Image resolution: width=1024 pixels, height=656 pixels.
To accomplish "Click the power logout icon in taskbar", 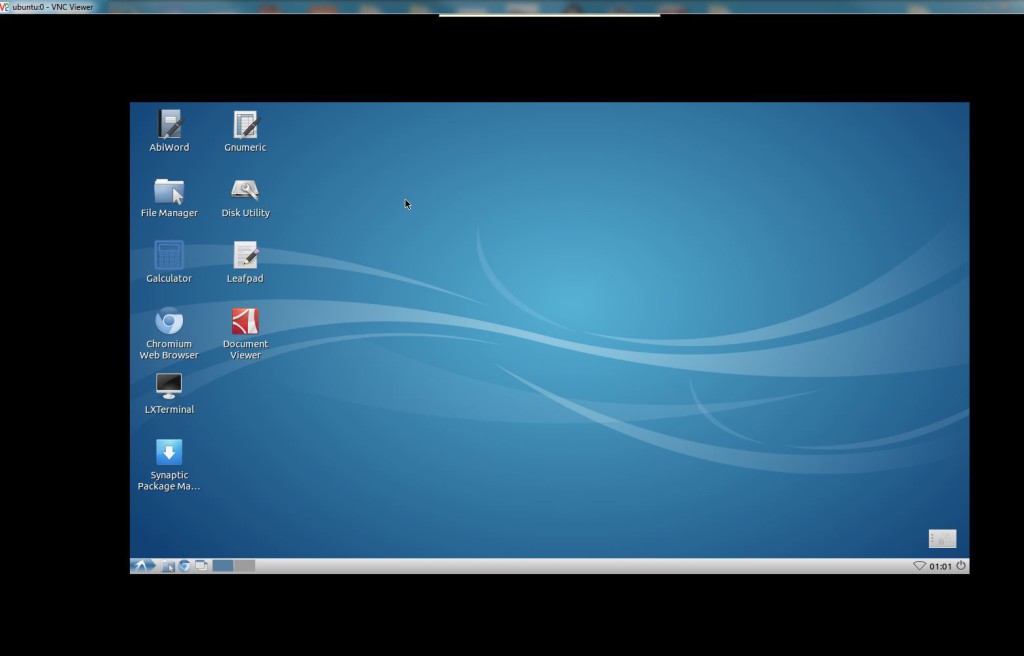I will 961,566.
